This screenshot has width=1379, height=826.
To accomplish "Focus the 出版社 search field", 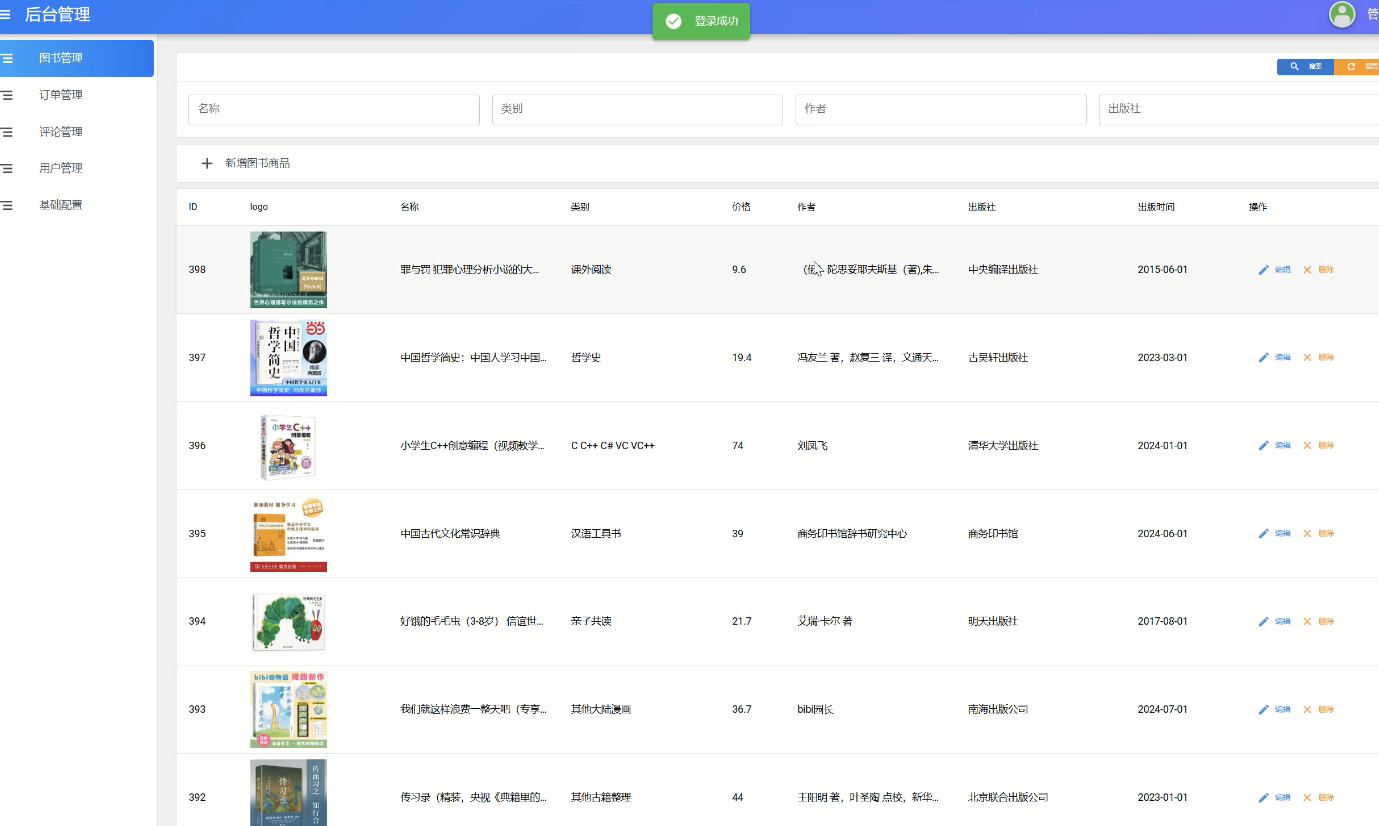I will 1239,109.
